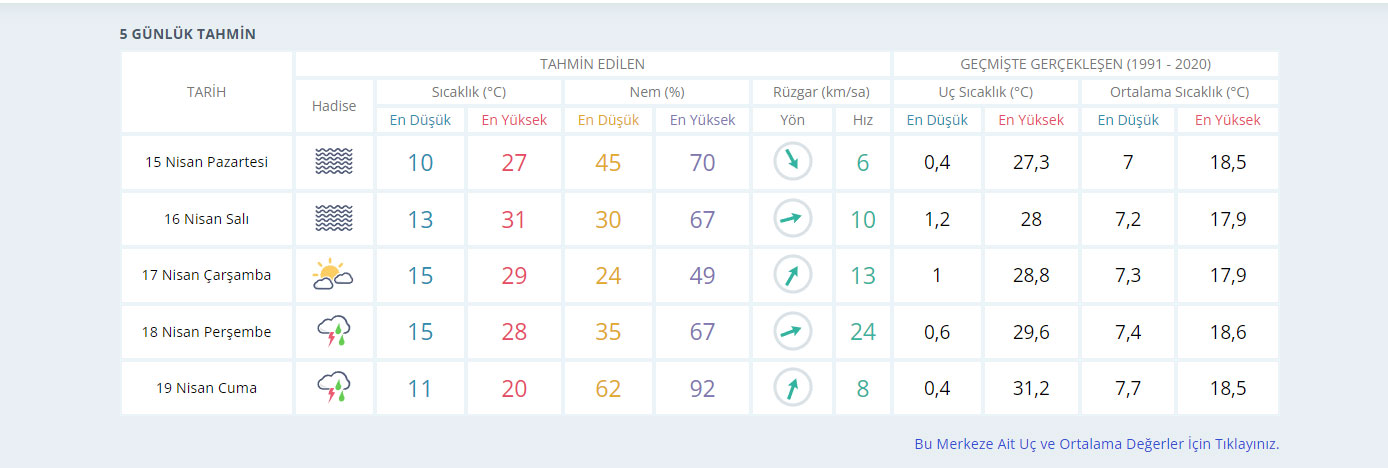Click the 'TARİH' column header

[207, 92]
